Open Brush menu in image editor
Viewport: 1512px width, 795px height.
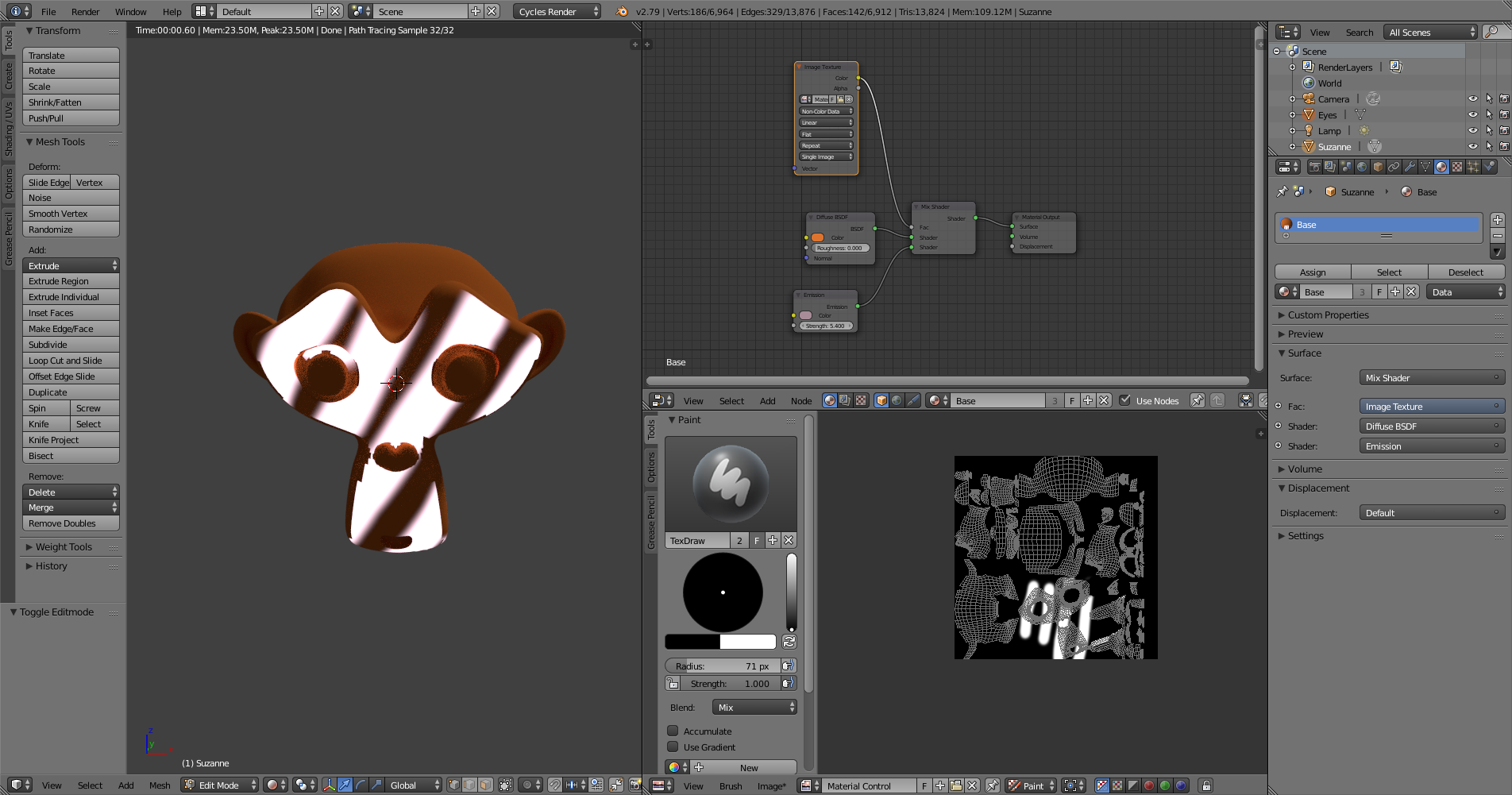(x=731, y=785)
